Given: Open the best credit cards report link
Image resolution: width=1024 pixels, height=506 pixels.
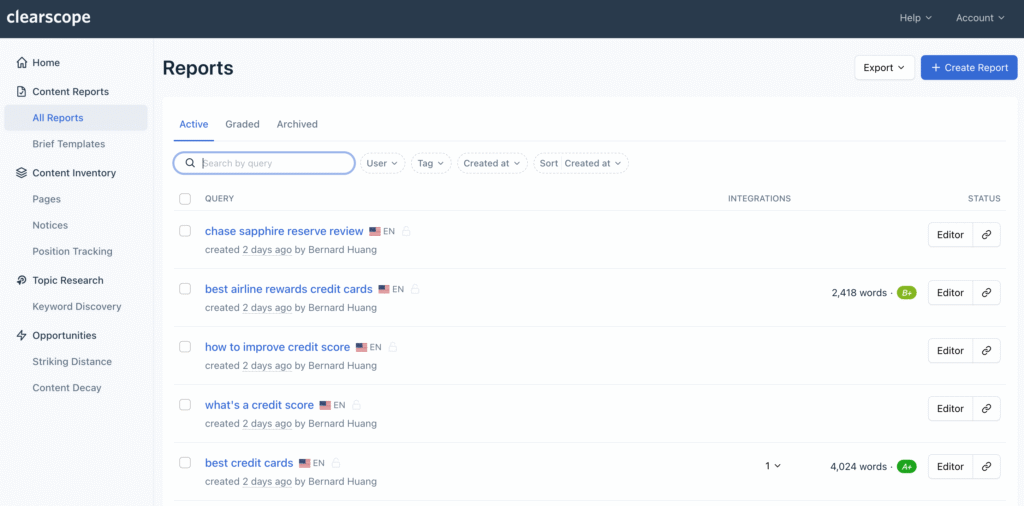Looking at the screenshot, I should click(249, 463).
